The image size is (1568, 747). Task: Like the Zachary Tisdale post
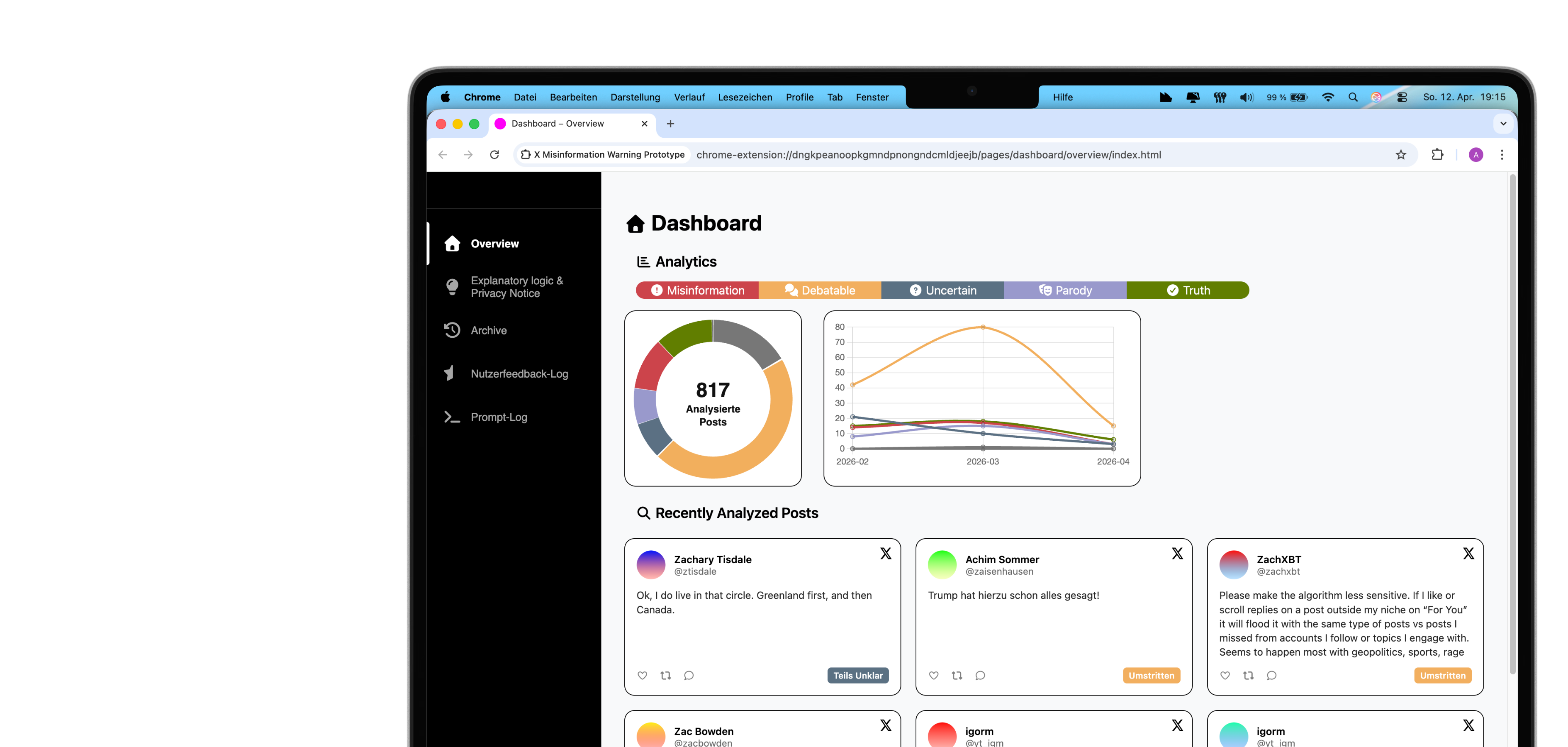coord(642,675)
